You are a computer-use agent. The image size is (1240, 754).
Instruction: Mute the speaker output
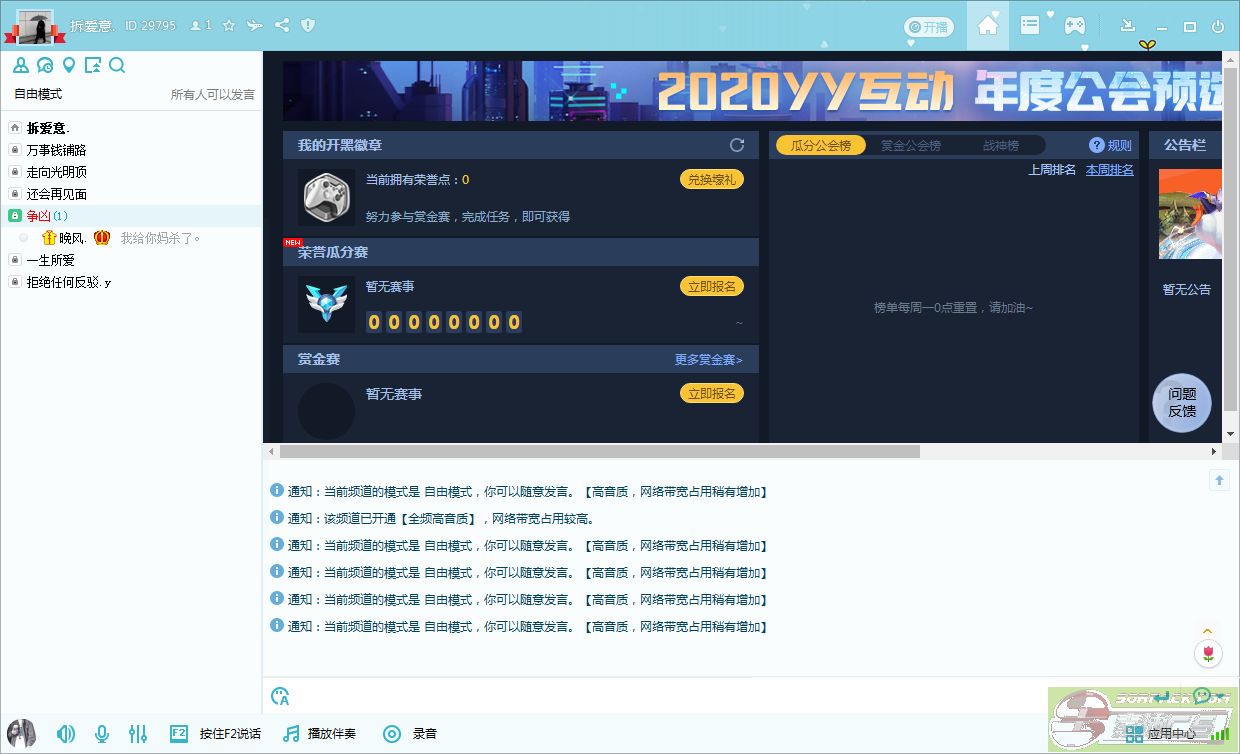(66, 734)
